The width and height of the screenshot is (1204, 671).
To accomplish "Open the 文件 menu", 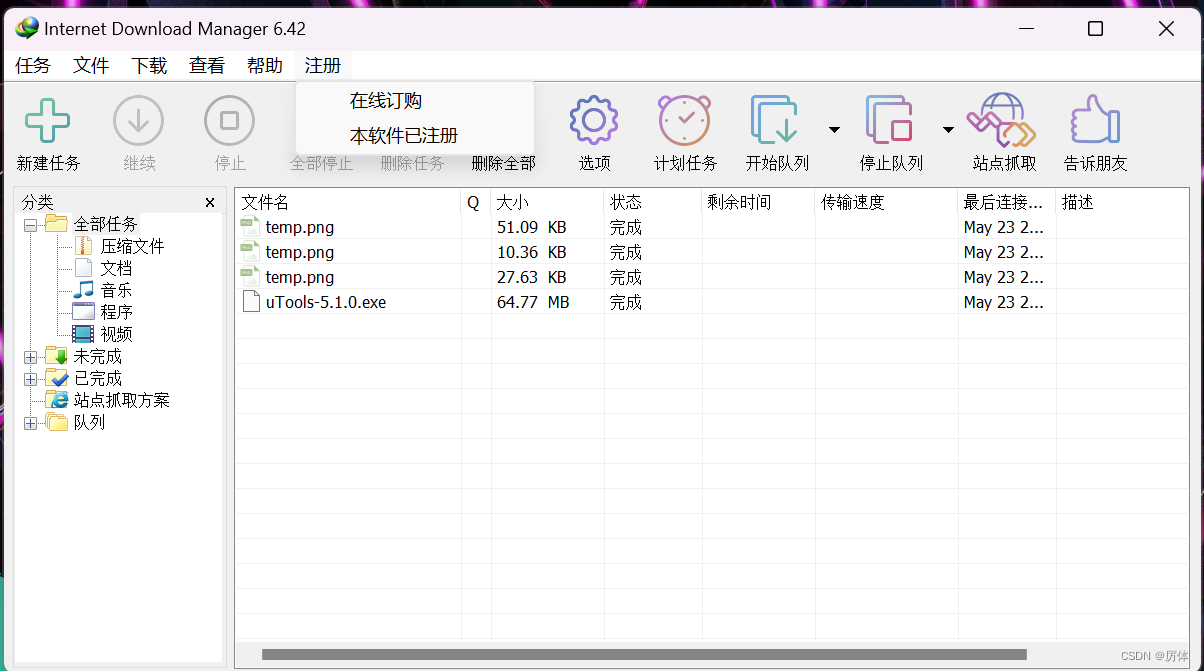I will [x=91, y=66].
